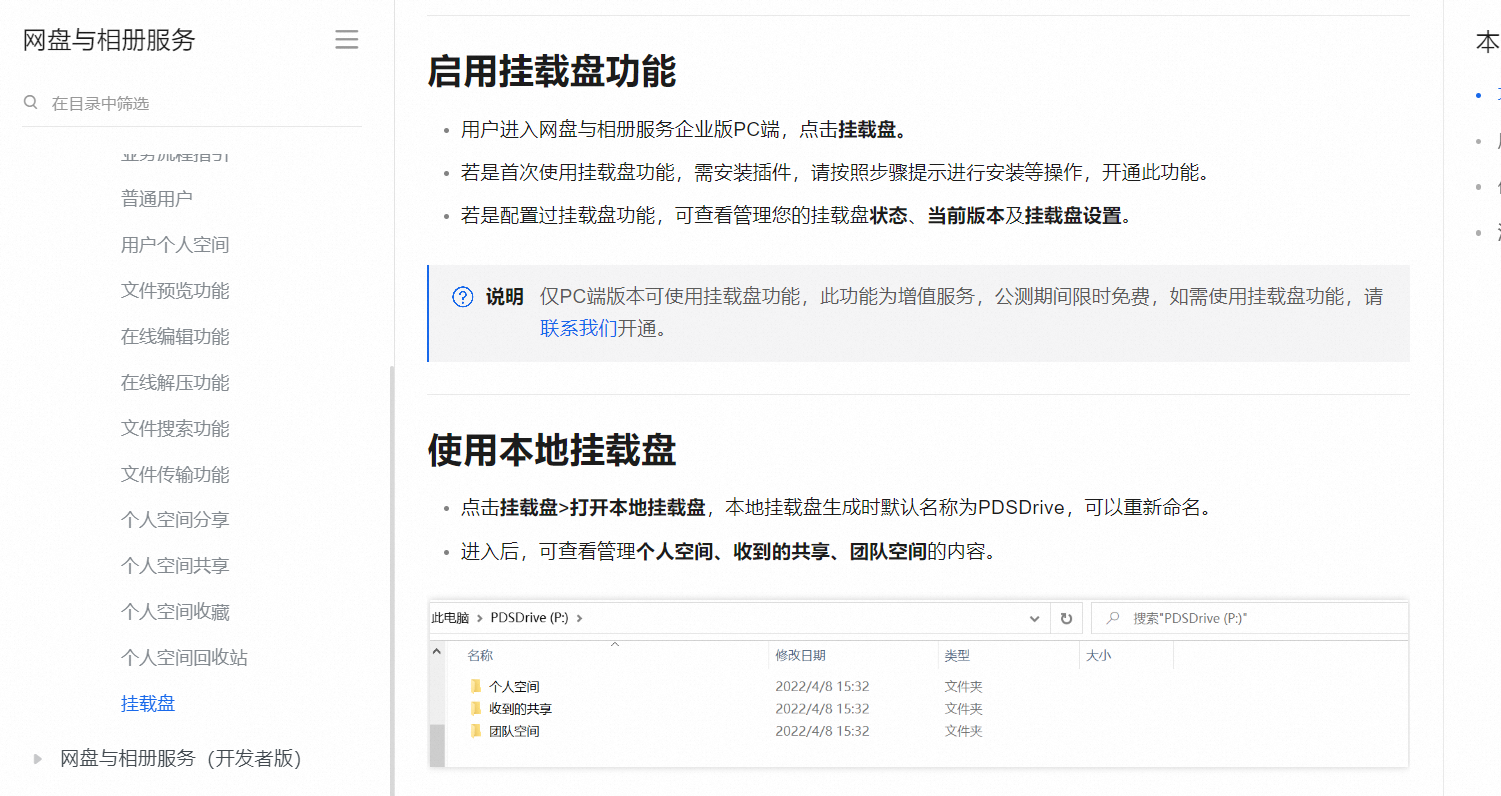Go to 在线编辑功能 page
The width and height of the screenshot is (1501, 796).
pos(175,337)
